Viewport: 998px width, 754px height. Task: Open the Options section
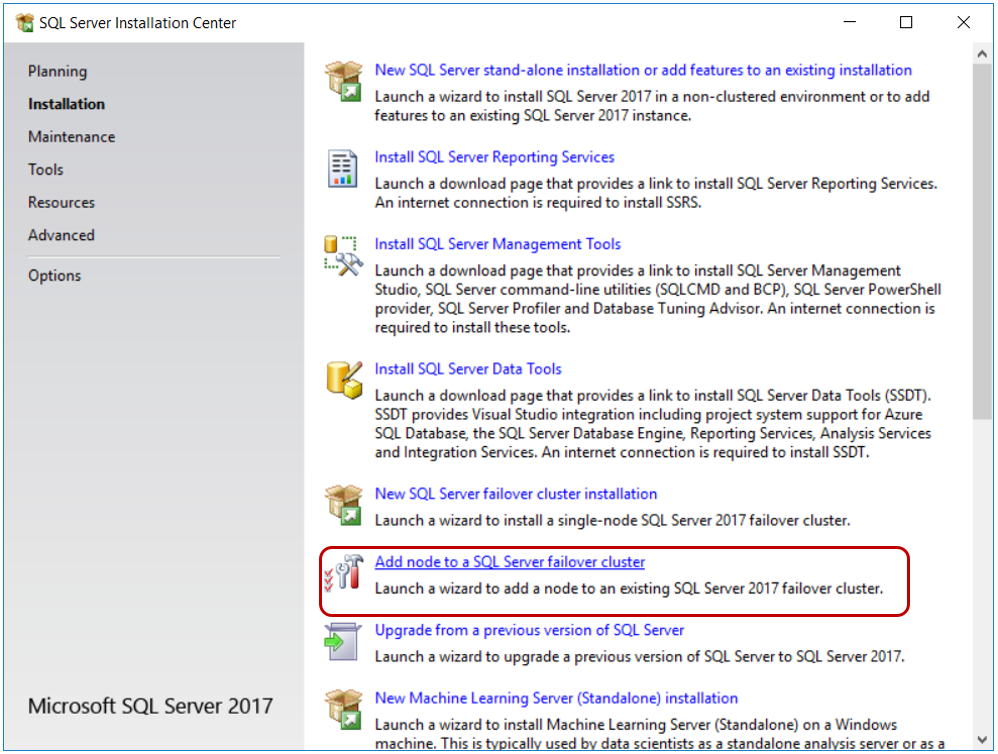[x=54, y=276]
